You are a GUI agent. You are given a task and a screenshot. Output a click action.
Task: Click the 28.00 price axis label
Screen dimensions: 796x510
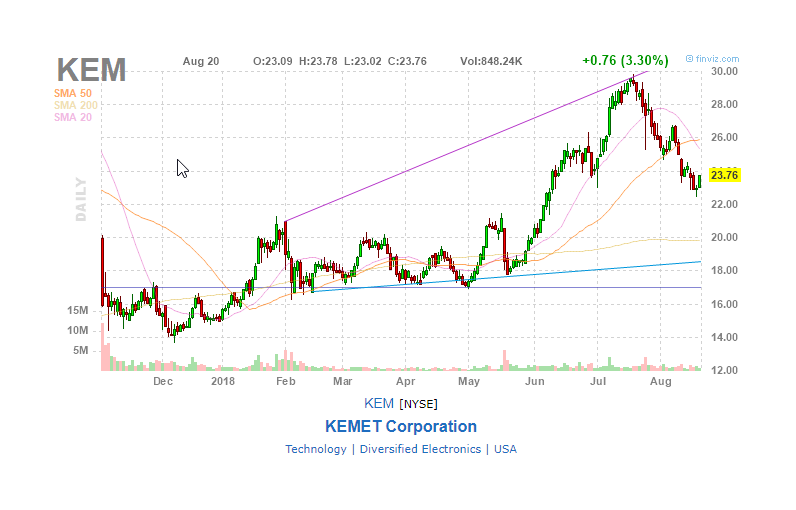point(724,104)
